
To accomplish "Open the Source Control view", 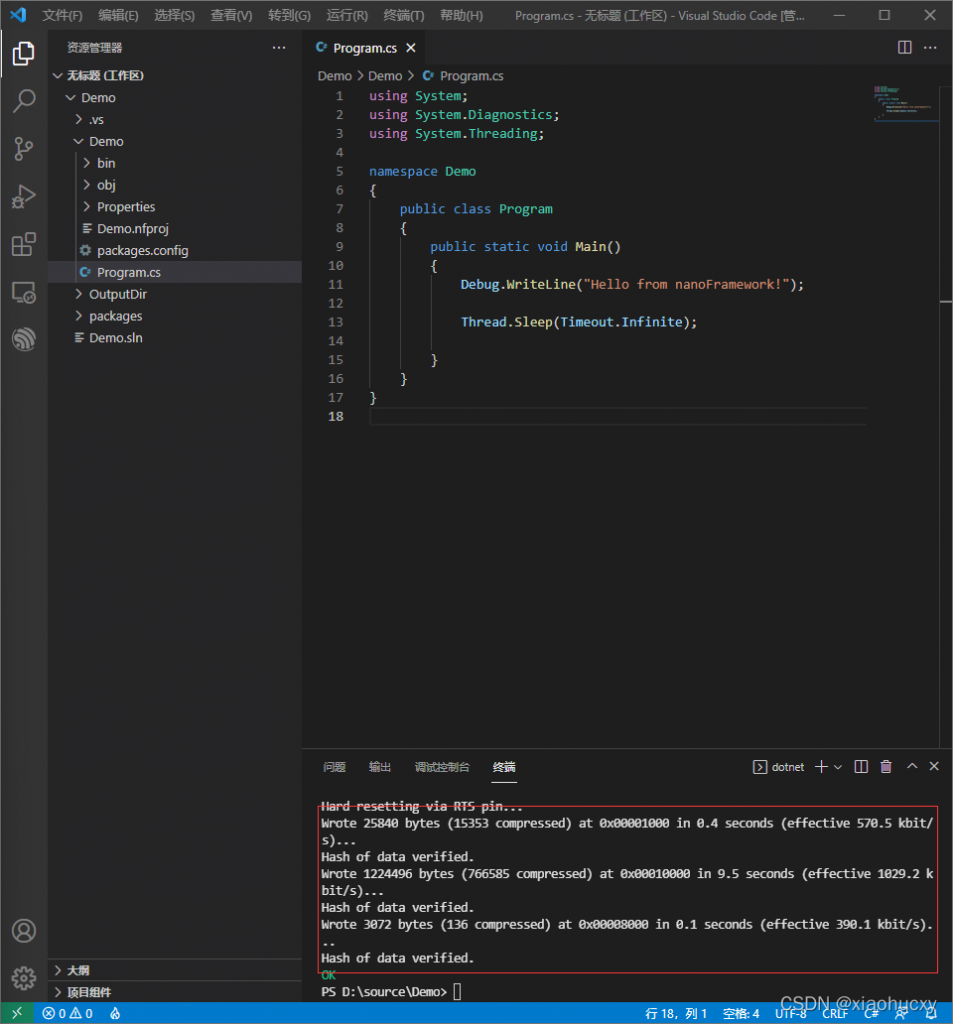I will tap(24, 149).
